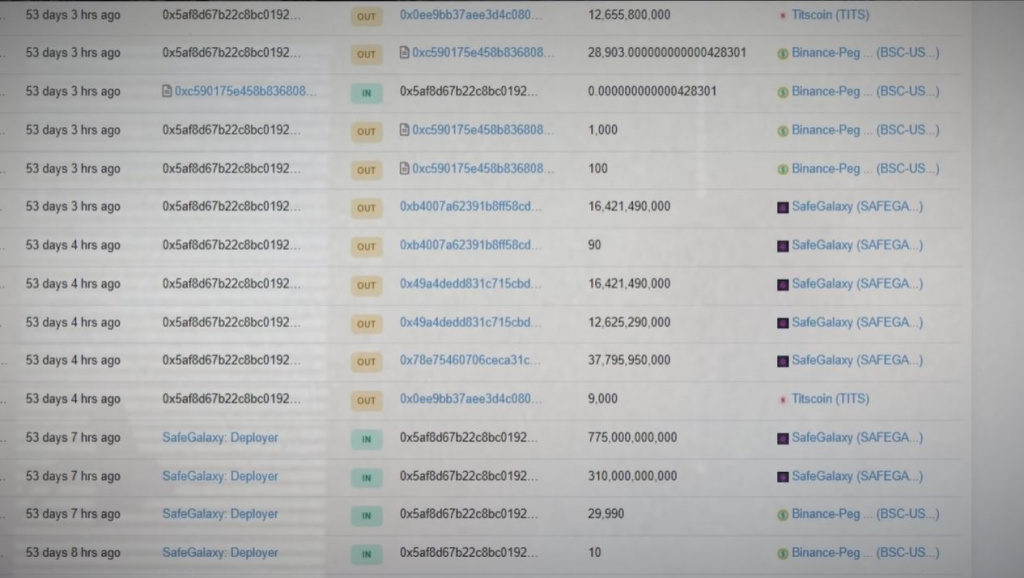This screenshot has height=578, width=1024.
Task: Click SafeGalaxy token icon in 310,000,000,000 row
Action: tap(782, 477)
